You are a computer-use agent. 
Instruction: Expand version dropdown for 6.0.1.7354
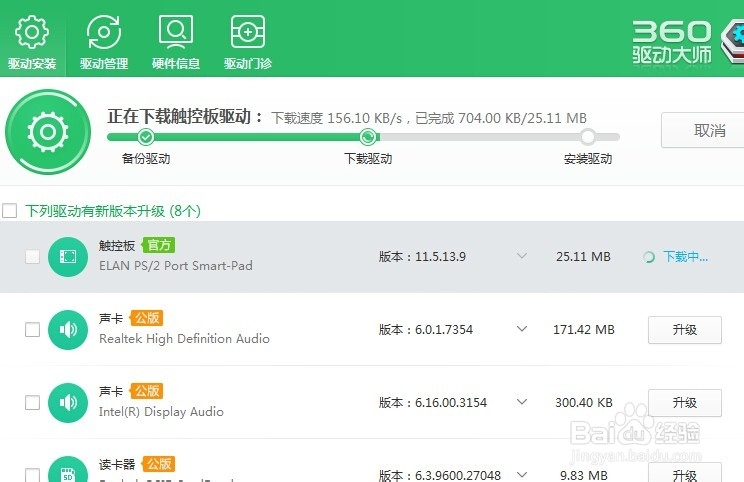[x=522, y=329]
